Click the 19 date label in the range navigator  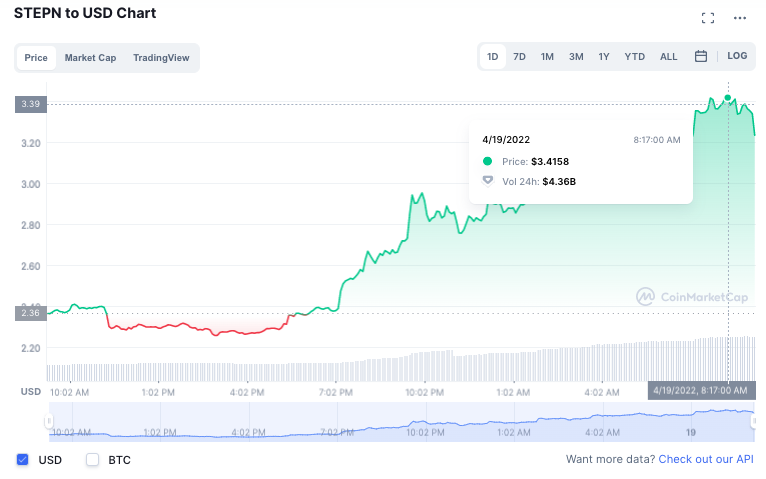coord(690,433)
